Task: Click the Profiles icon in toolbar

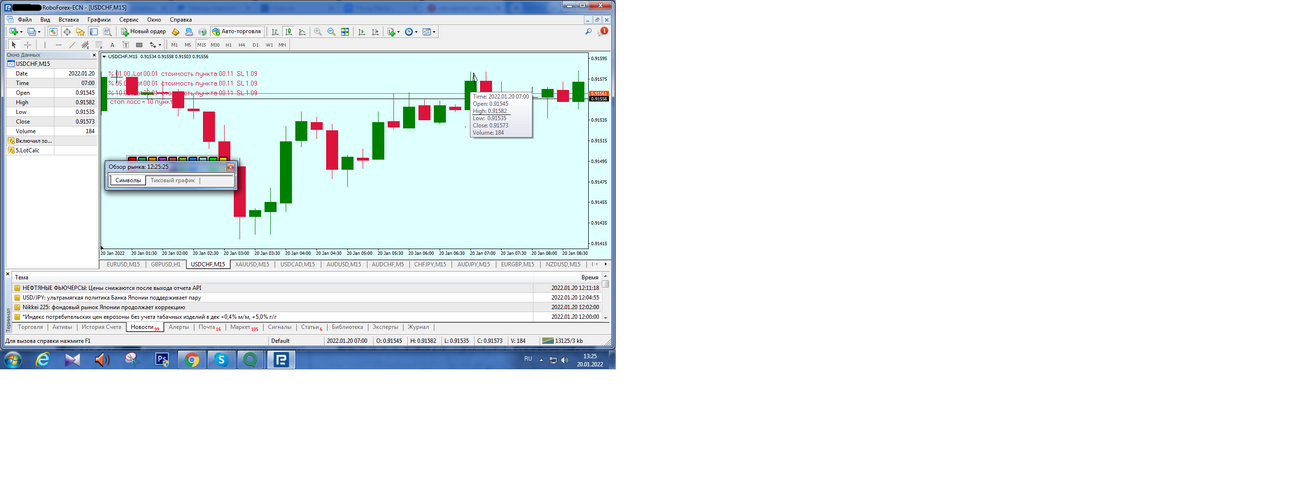Action: (x=31, y=32)
